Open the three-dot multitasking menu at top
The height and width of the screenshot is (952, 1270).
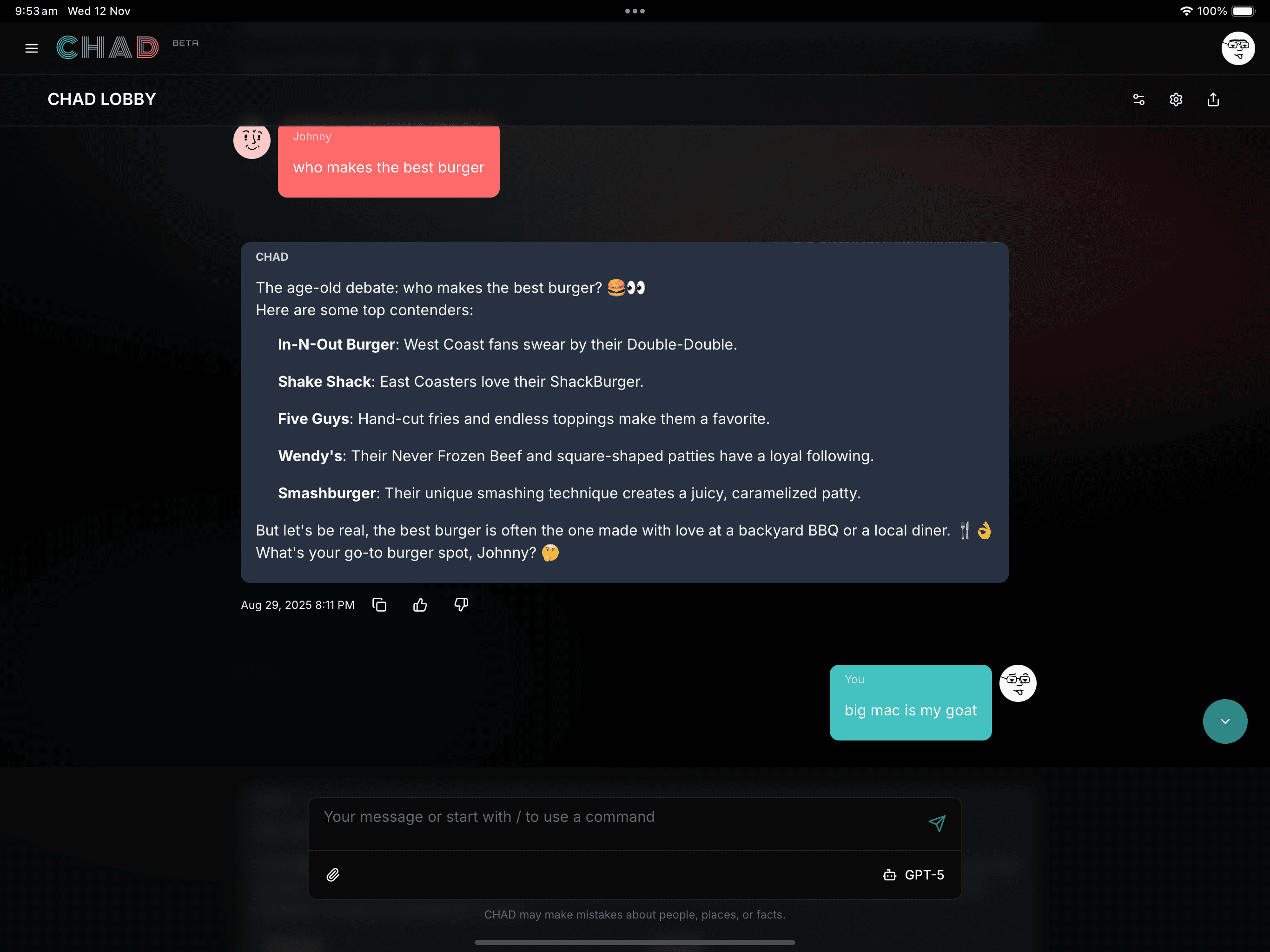635,11
